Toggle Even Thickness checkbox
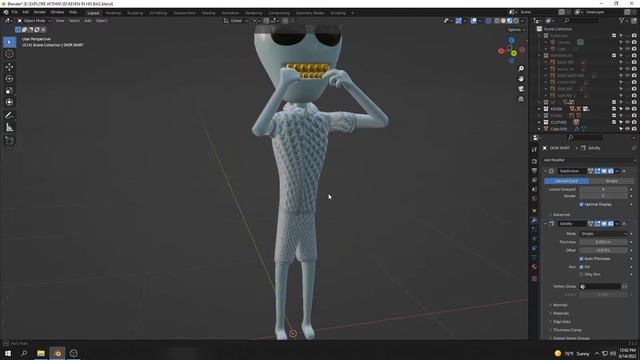This screenshot has width=640, height=360. pyautogui.click(x=581, y=259)
